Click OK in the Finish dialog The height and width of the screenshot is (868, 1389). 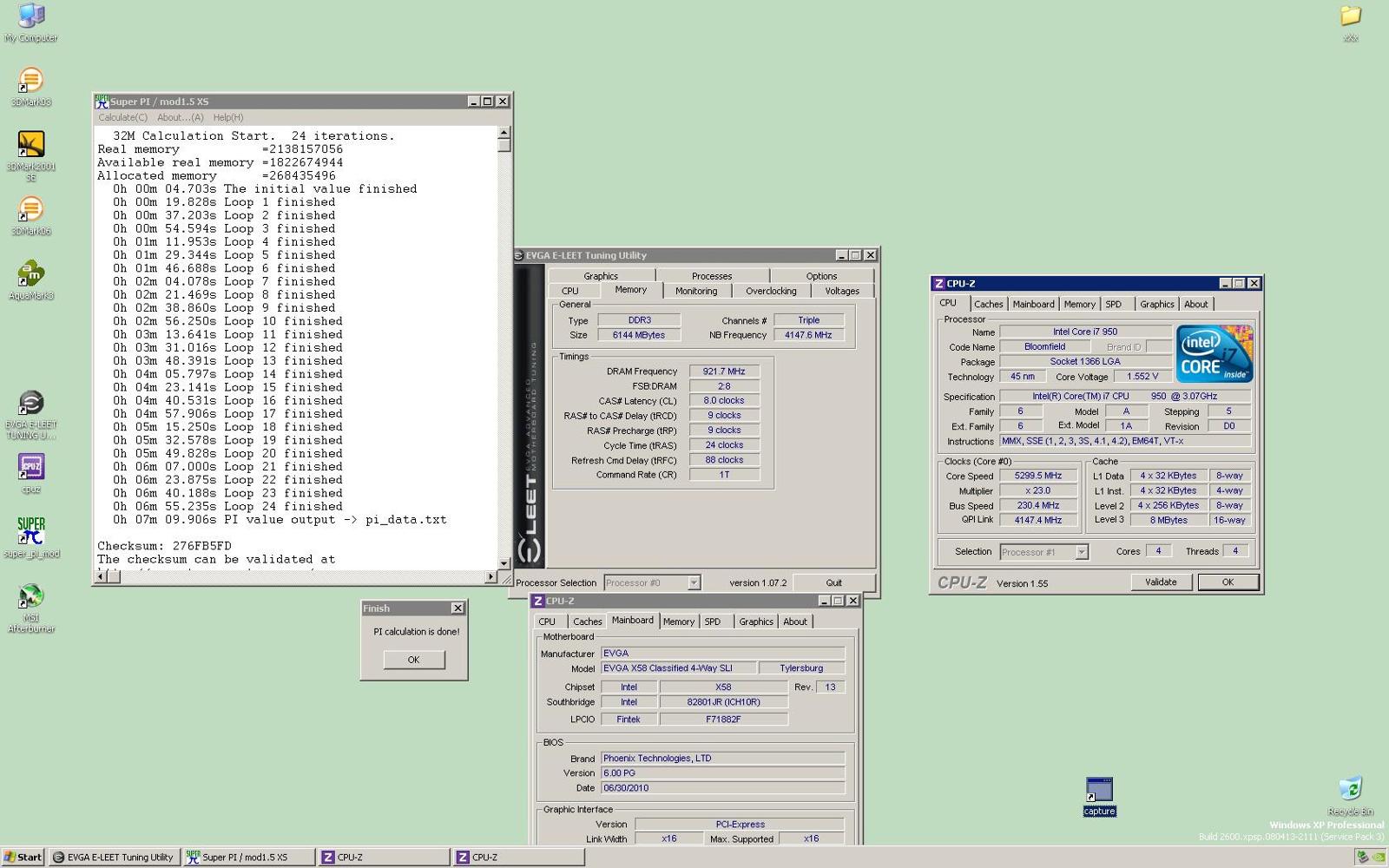click(x=414, y=660)
